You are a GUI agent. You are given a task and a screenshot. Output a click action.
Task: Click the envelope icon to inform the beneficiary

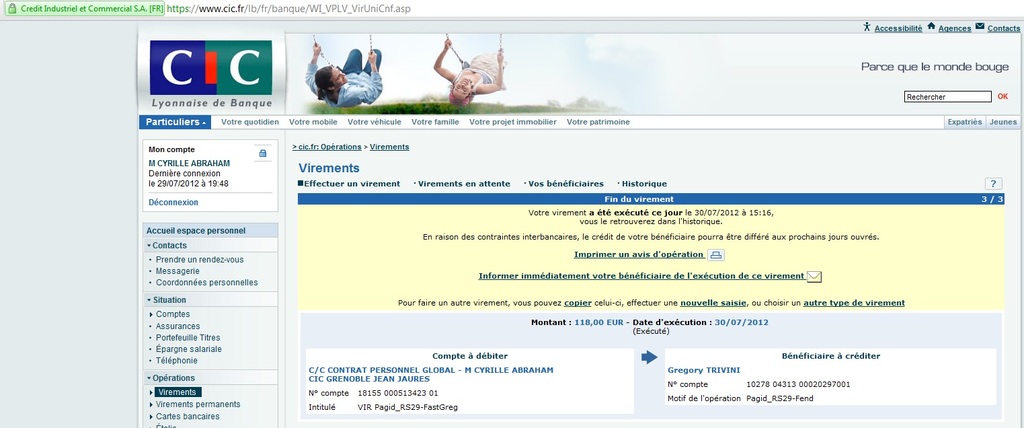(814, 276)
